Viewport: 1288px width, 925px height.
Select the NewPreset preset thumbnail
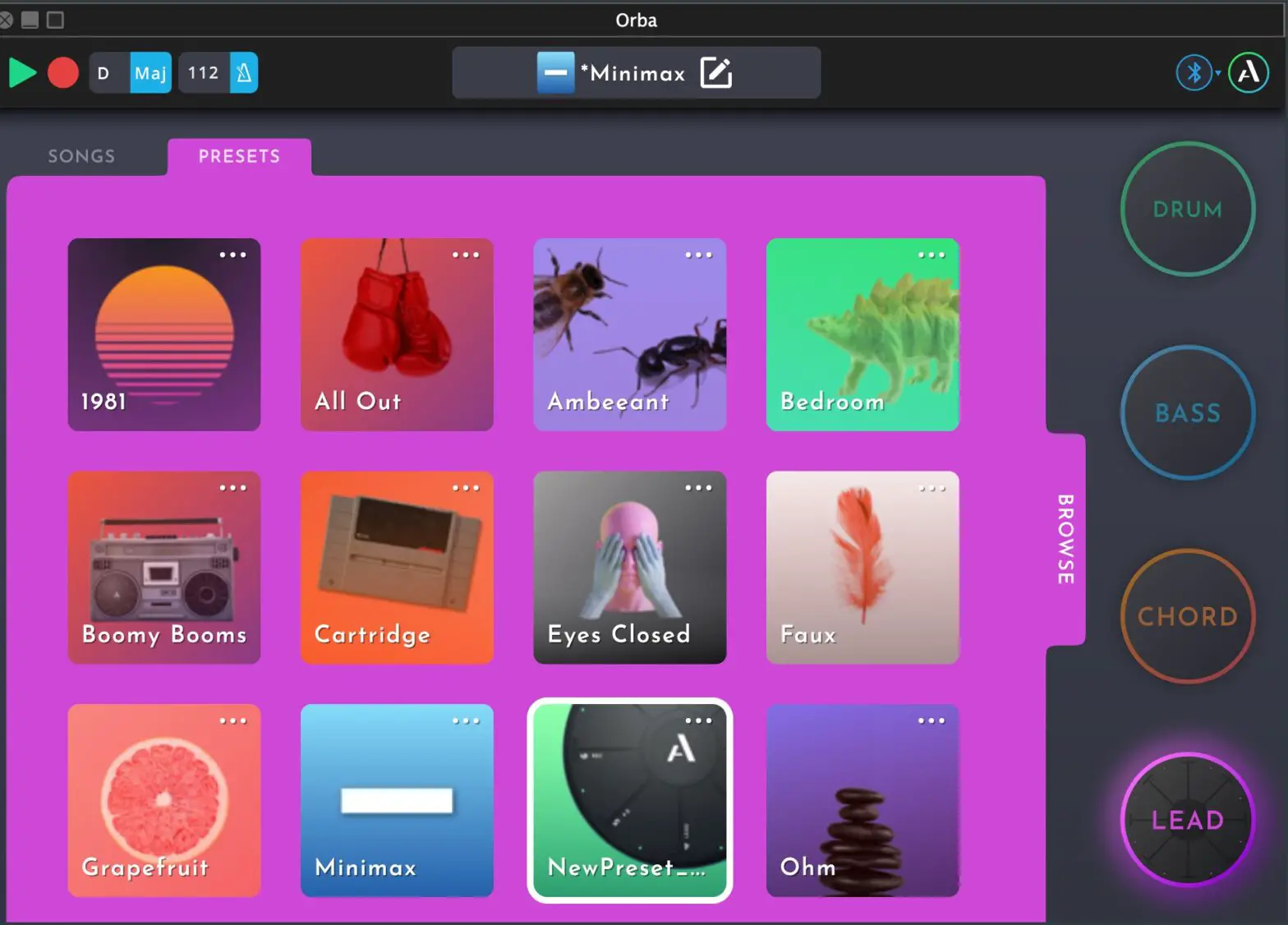(x=630, y=800)
